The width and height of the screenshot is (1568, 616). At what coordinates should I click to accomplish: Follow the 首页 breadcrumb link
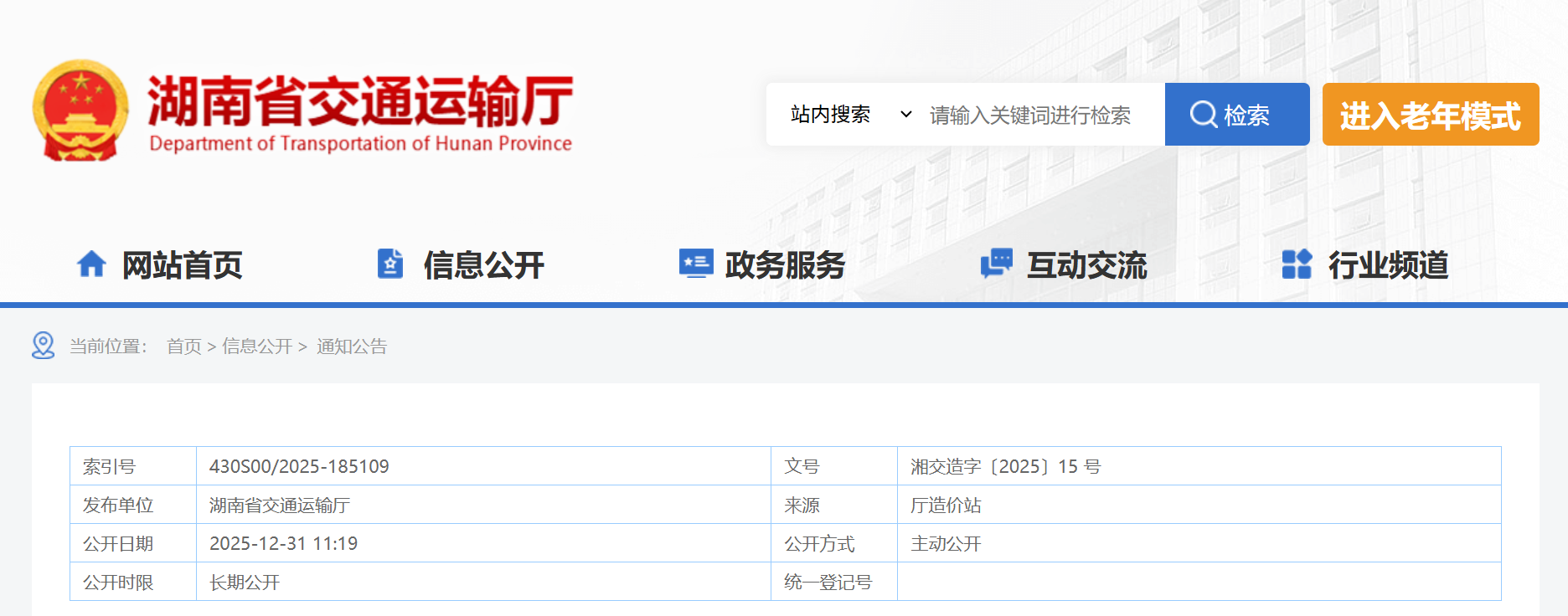pos(184,346)
